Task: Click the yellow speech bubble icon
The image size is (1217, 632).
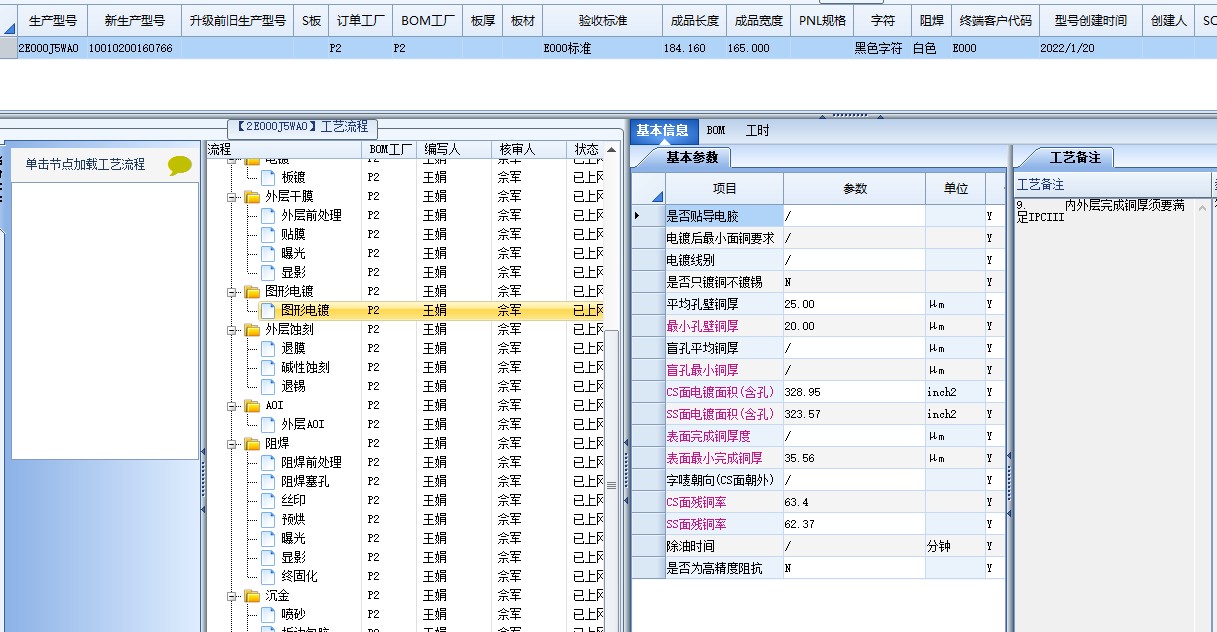Action: click(179, 165)
